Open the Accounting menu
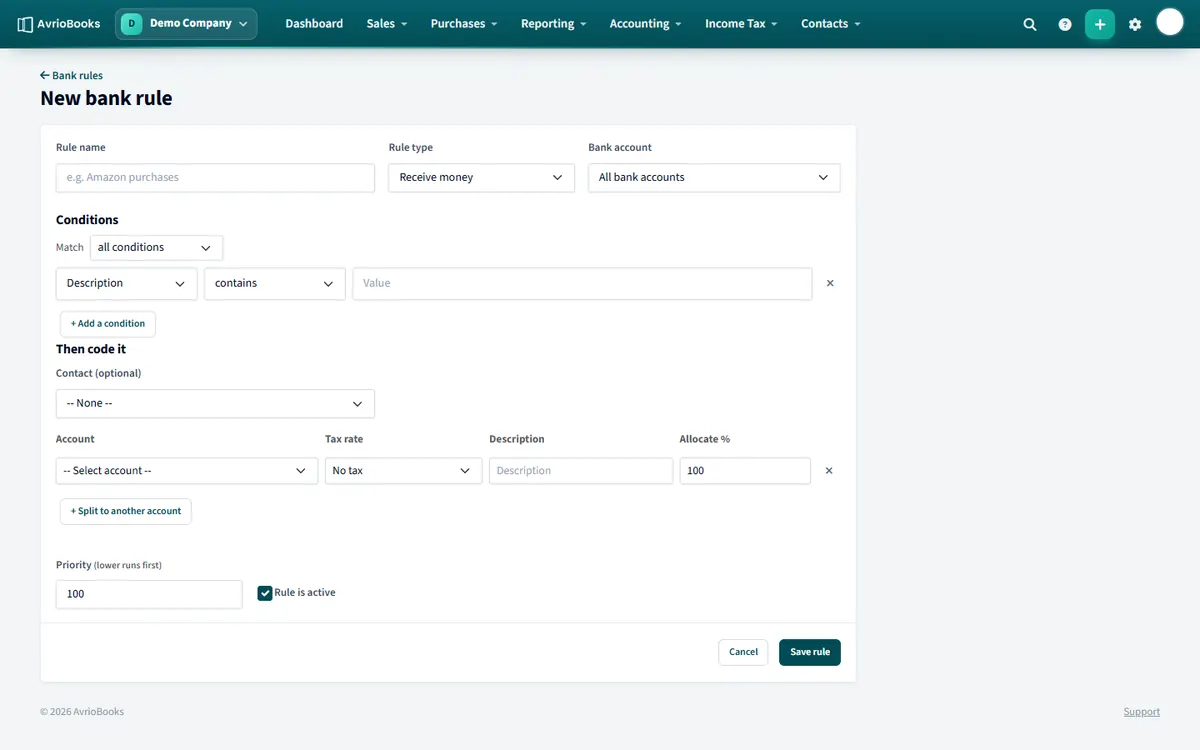Viewport: 1200px width, 750px height. point(646,24)
